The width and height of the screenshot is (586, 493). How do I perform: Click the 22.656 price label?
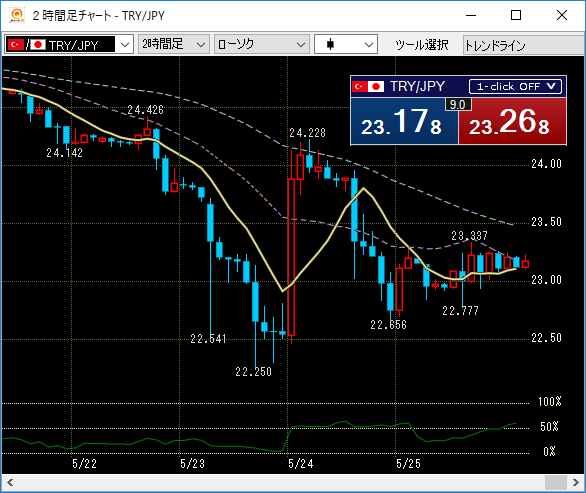pos(388,324)
